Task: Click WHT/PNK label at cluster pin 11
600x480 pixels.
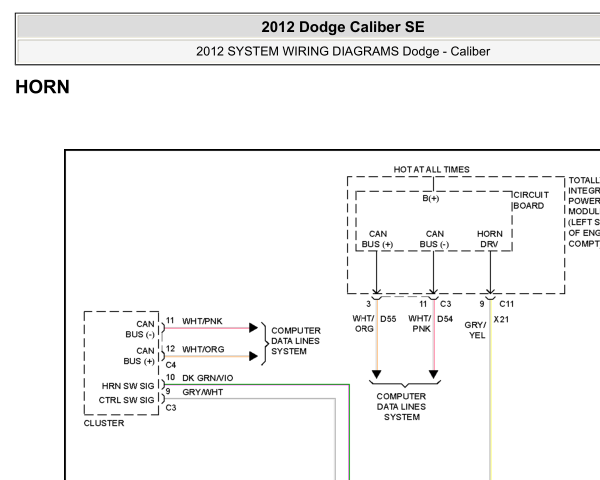Action: point(202,321)
